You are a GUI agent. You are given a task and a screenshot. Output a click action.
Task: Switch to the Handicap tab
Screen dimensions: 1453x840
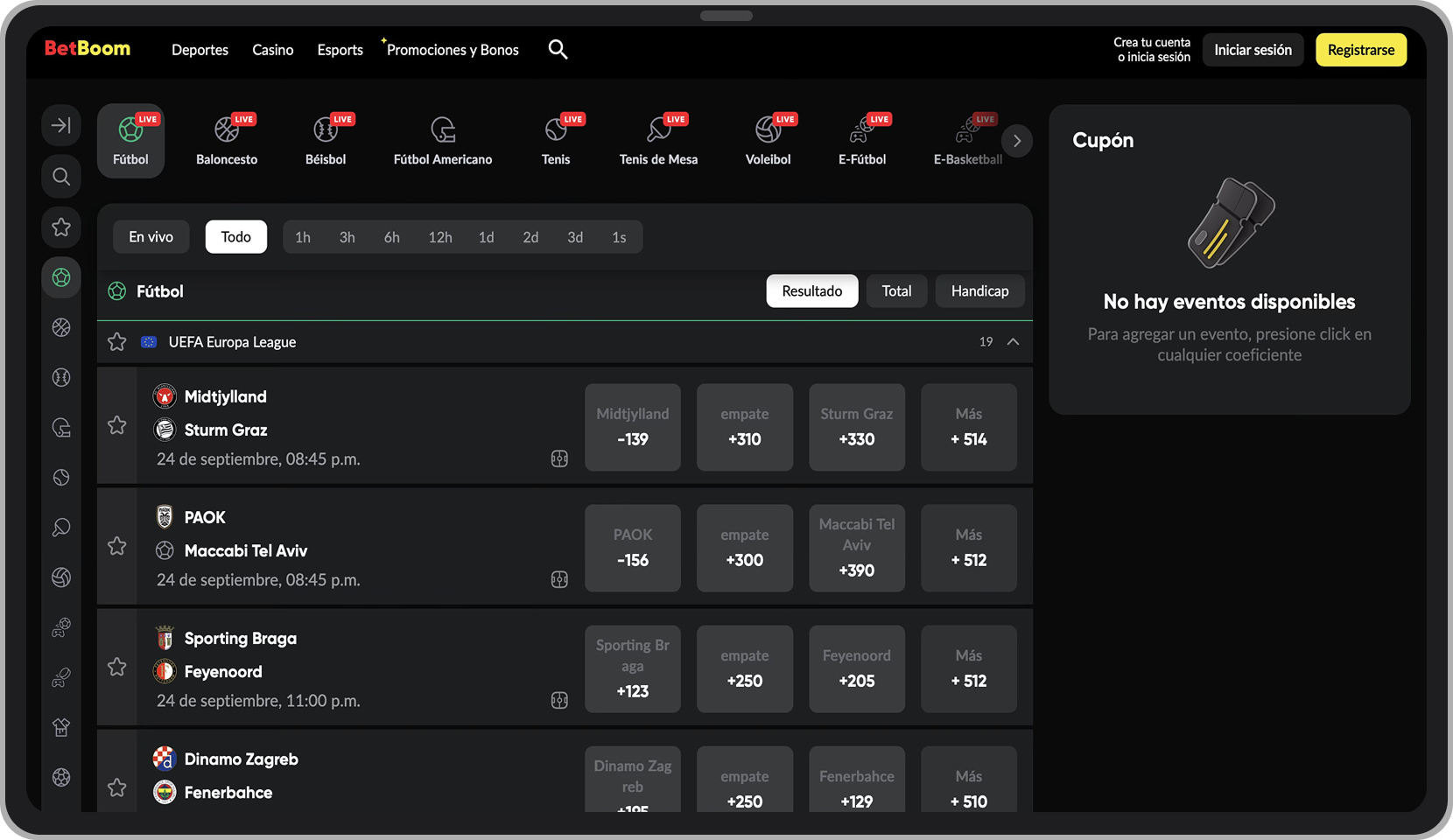[979, 291]
